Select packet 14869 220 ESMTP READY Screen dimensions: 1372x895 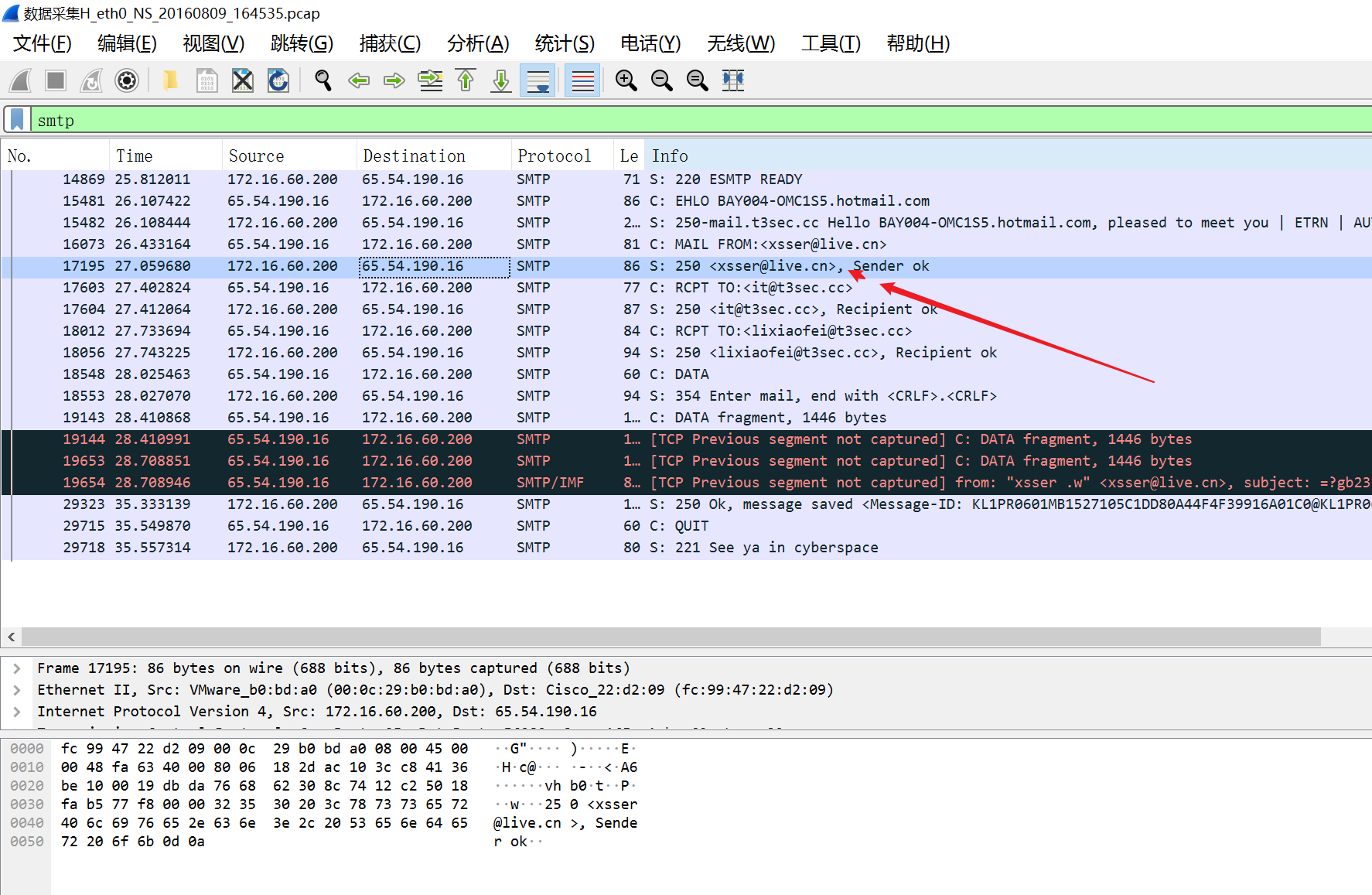(687, 179)
